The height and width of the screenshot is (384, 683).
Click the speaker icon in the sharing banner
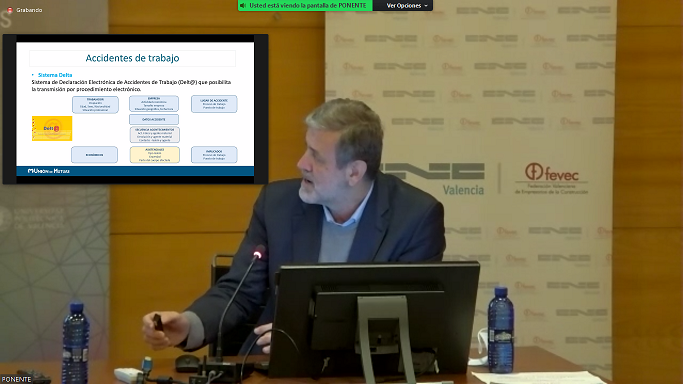coord(243,6)
